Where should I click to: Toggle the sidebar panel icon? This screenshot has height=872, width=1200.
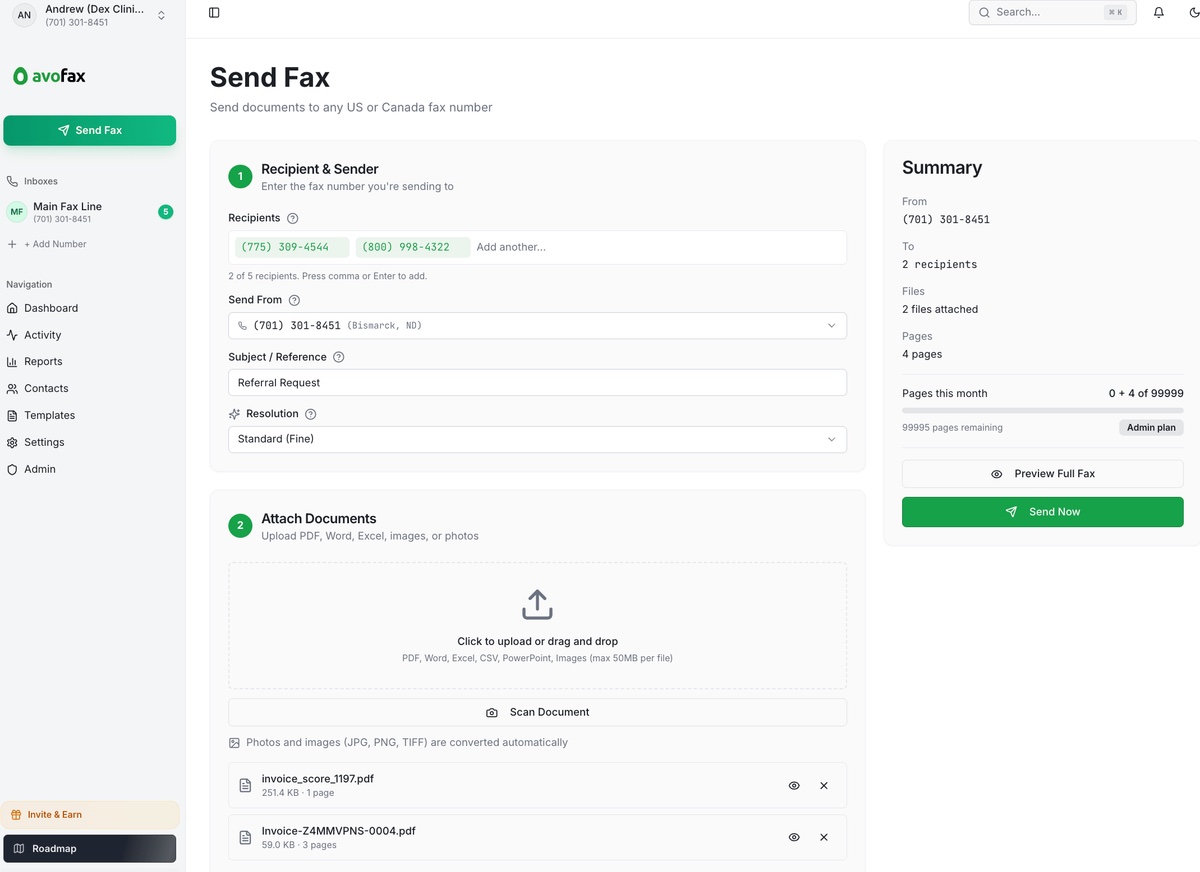pyautogui.click(x=214, y=13)
